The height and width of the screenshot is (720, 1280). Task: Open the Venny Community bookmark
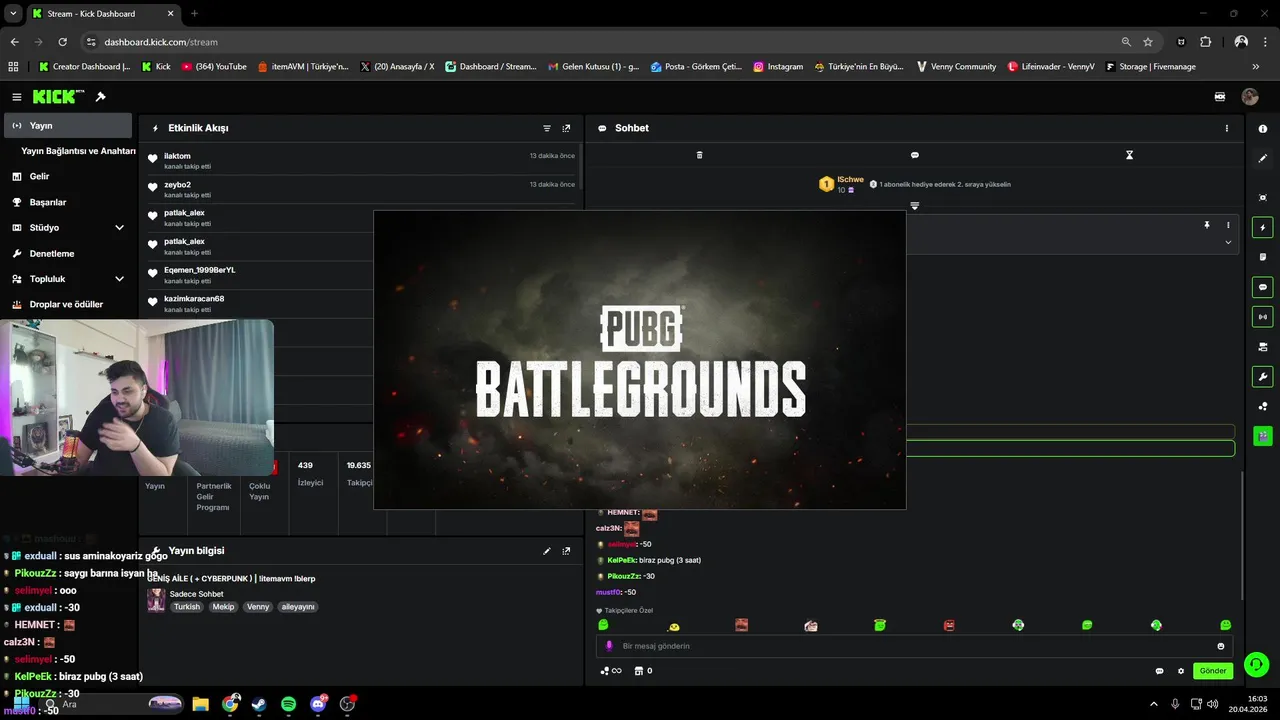[955, 67]
